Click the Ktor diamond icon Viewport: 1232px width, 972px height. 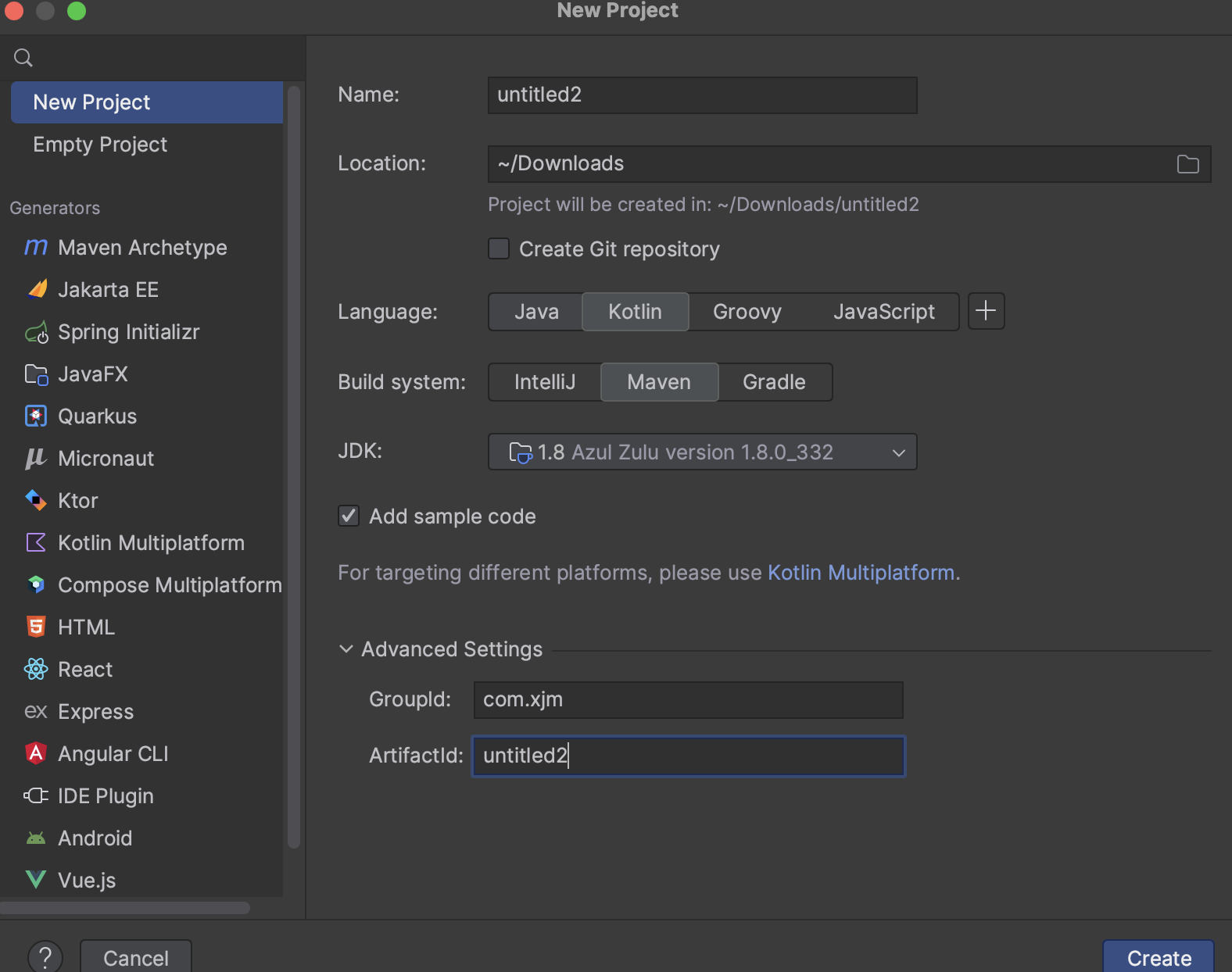(36, 500)
